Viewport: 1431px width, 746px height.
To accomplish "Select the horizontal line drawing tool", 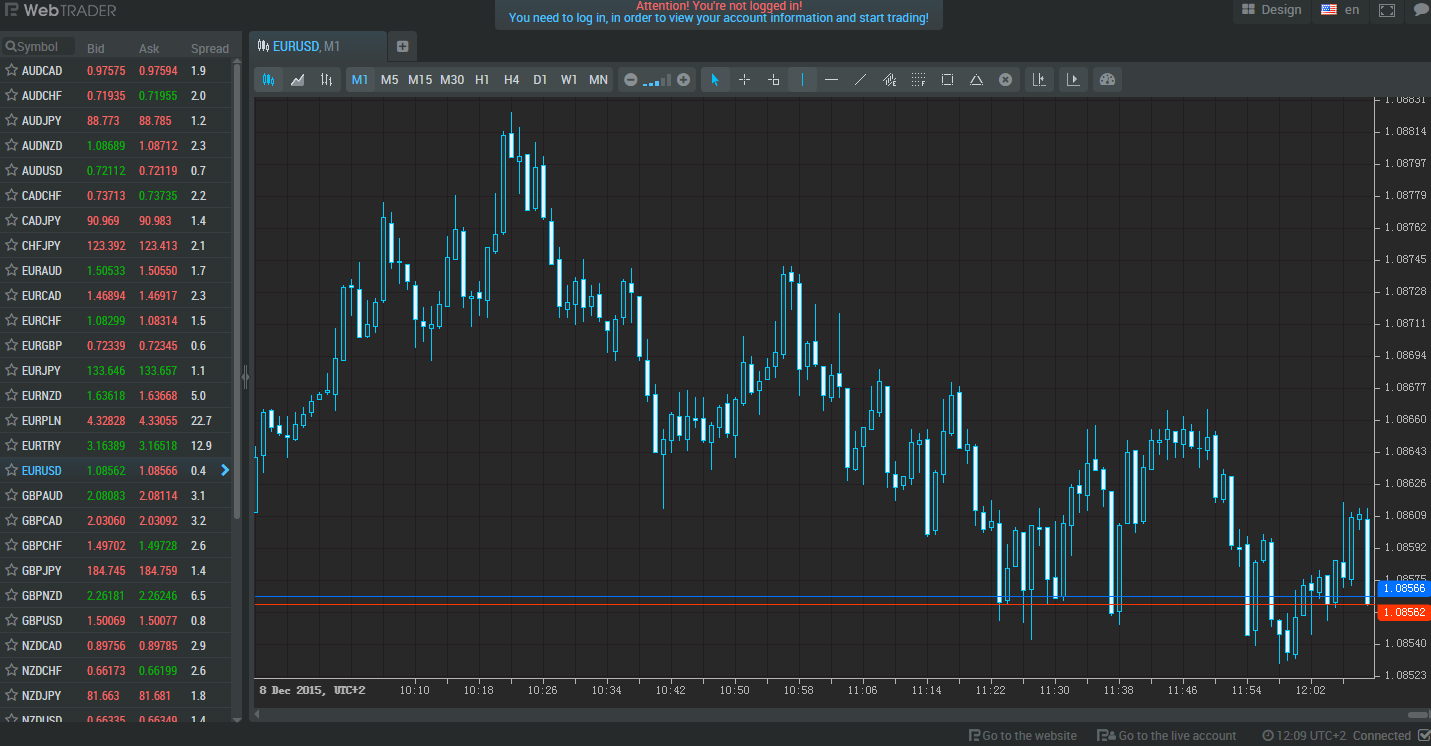I will tap(831, 80).
